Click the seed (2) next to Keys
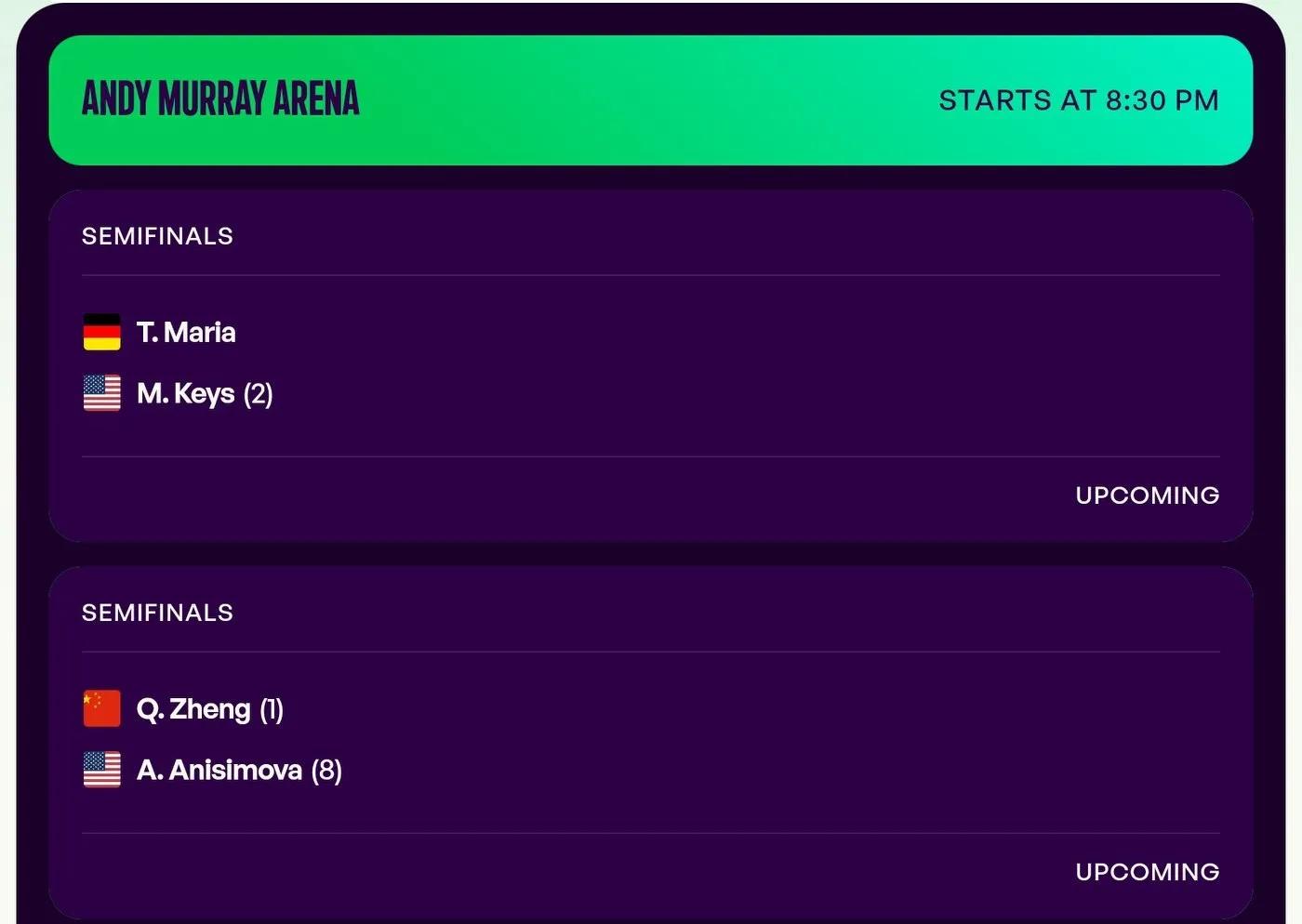 tap(259, 394)
